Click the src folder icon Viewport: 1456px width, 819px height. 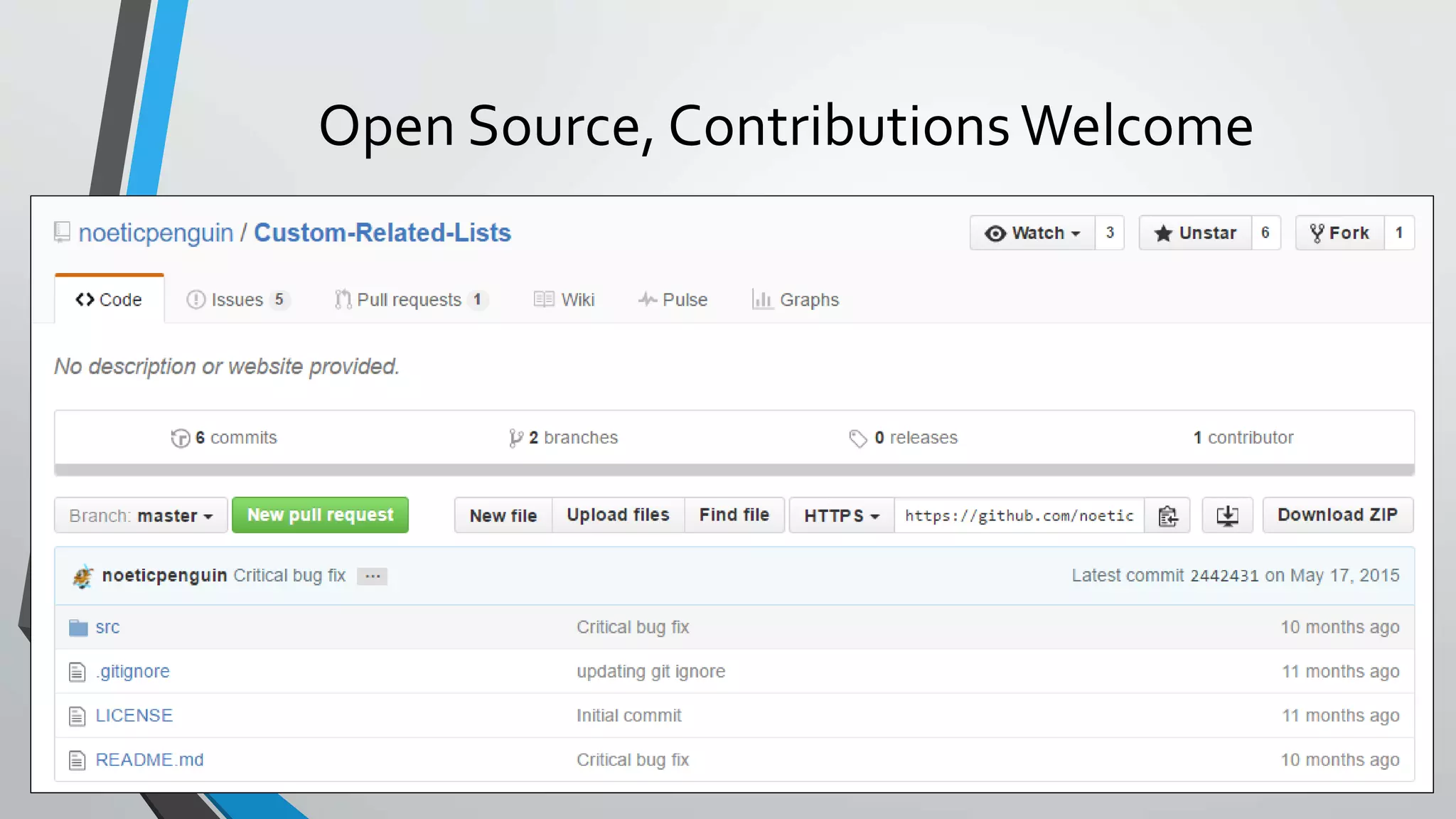coord(78,628)
